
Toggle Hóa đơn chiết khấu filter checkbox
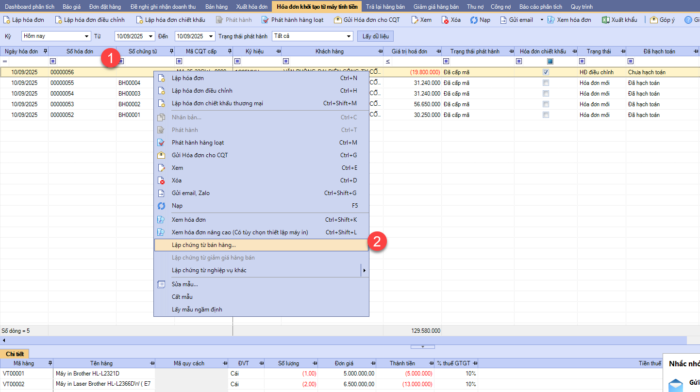[550, 61]
